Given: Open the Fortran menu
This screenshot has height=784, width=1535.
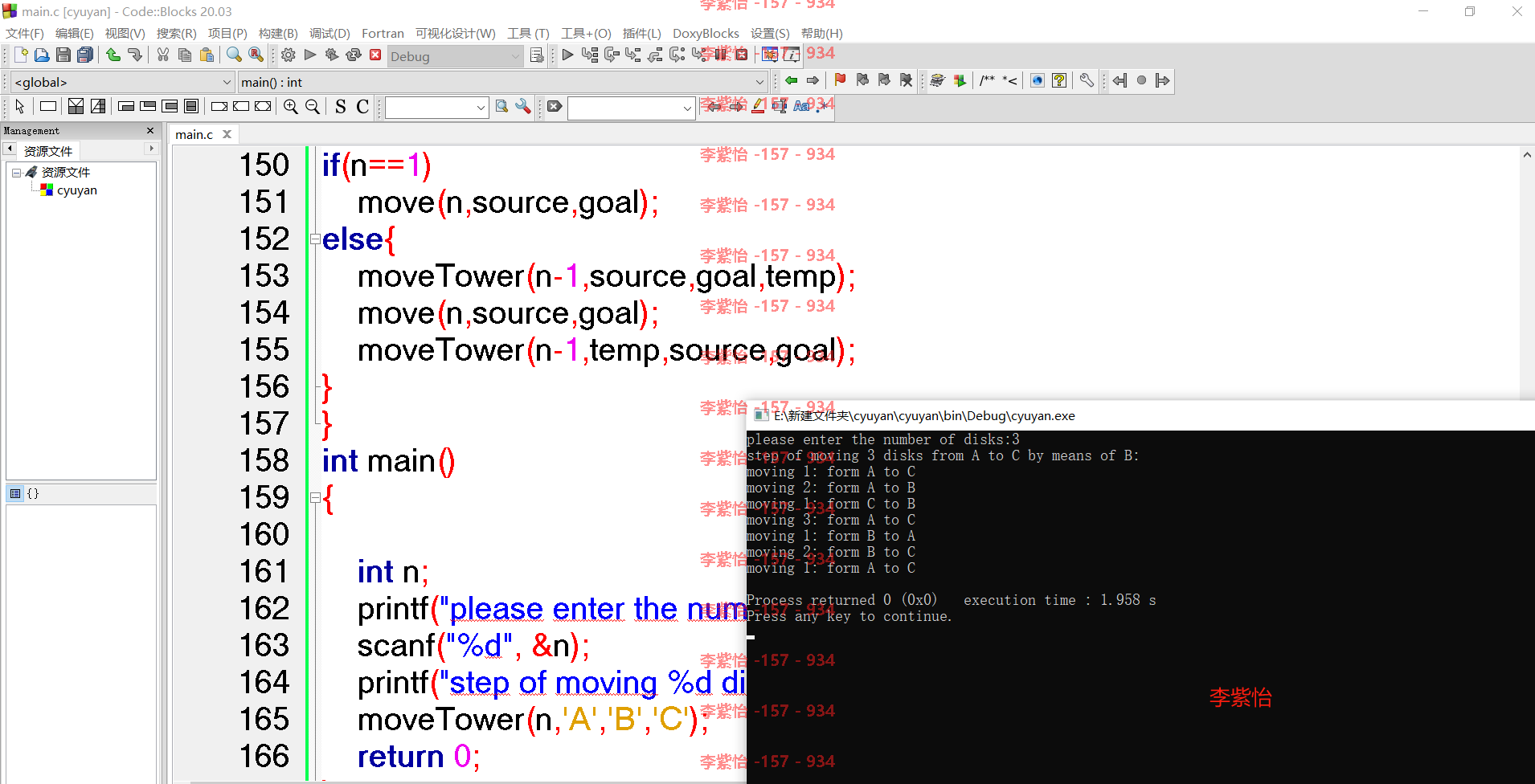Looking at the screenshot, I should [x=383, y=33].
